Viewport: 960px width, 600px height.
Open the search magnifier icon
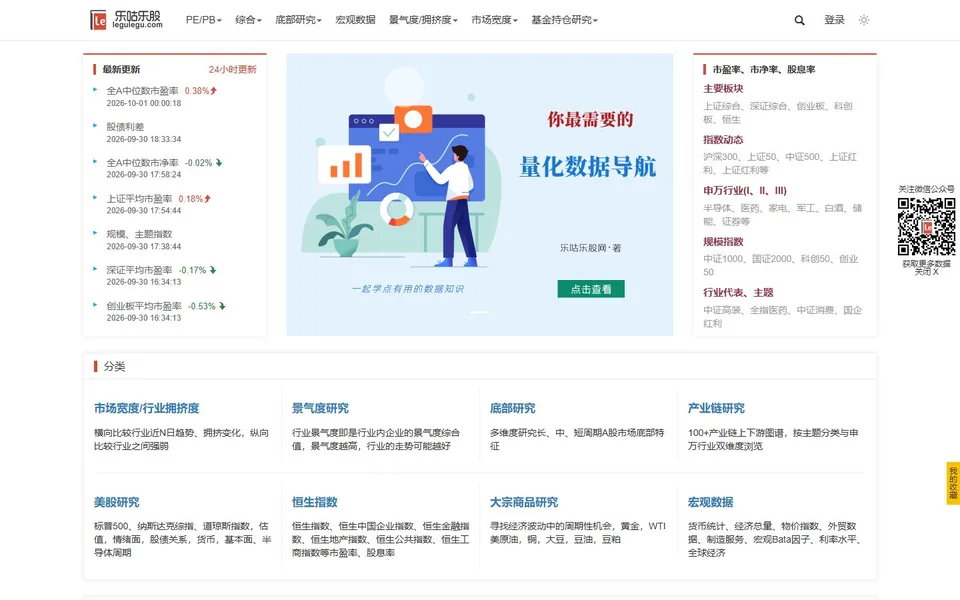[x=800, y=20]
